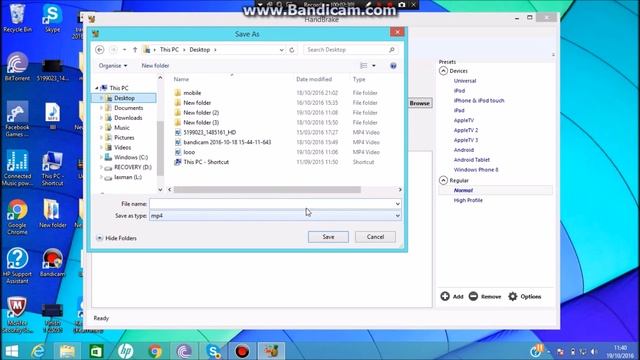Click Add preset plus icon
The width and height of the screenshot is (640, 360).
[445, 296]
